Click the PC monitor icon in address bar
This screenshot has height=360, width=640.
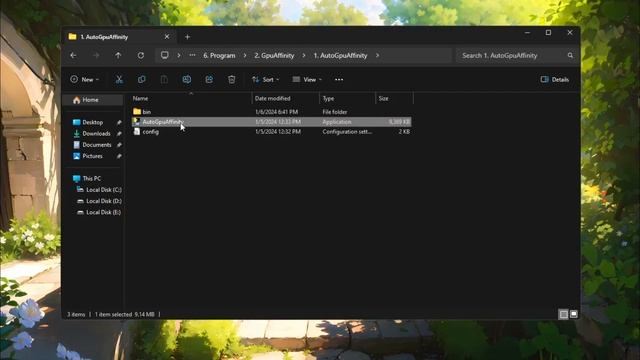(164, 55)
